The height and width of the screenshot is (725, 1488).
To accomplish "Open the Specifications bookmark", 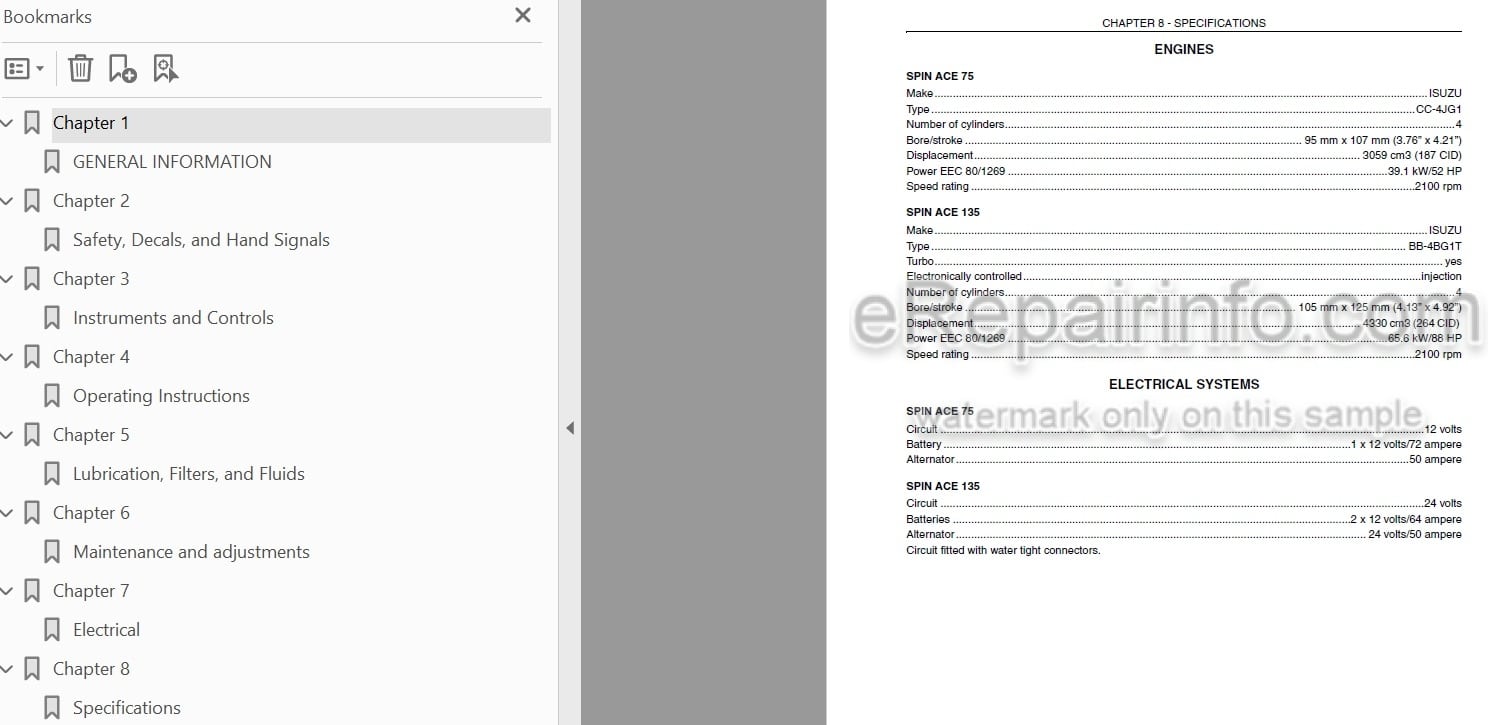I will pyautogui.click(x=126, y=708).
